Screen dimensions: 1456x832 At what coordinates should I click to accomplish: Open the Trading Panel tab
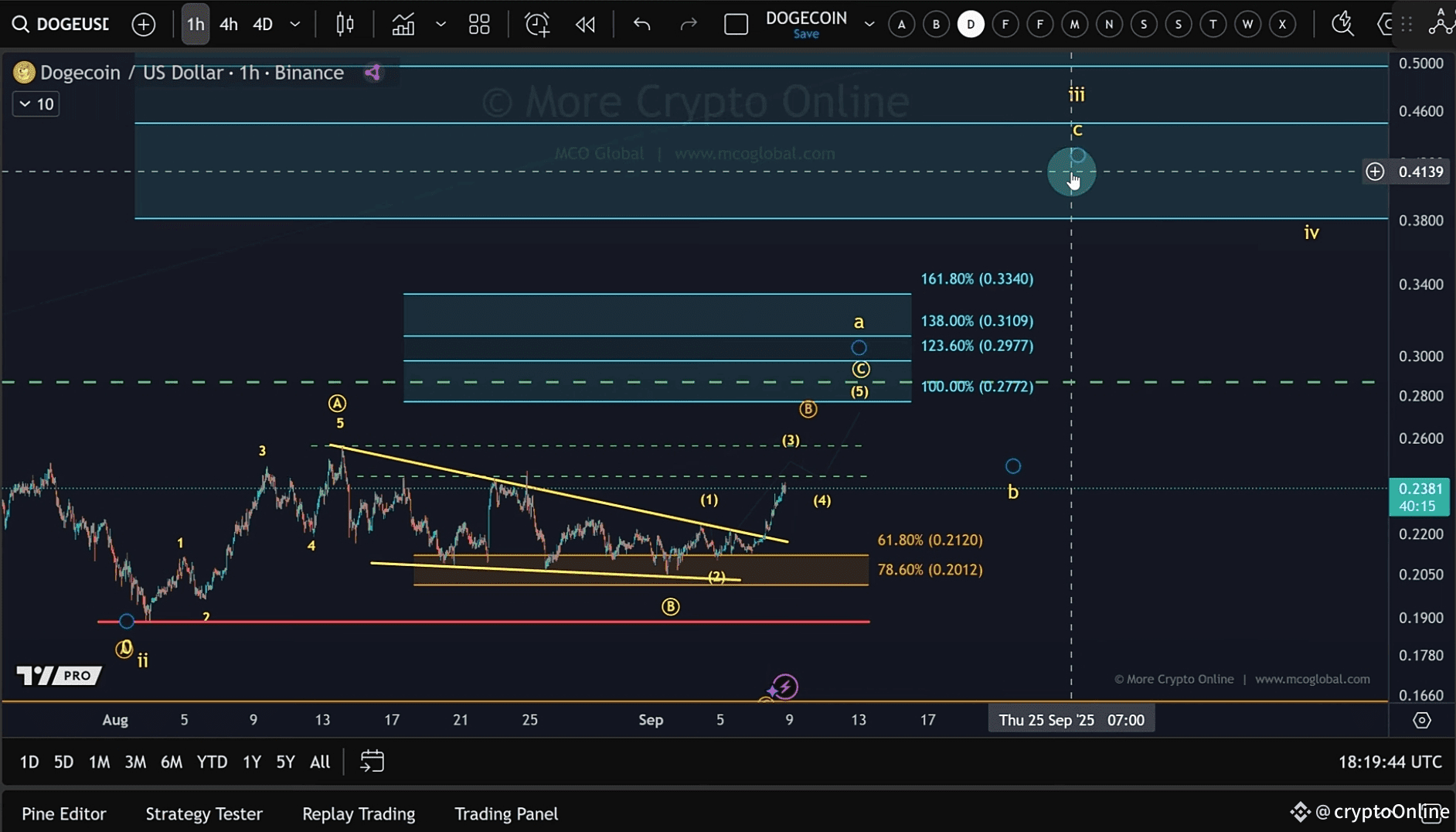coord(506,814)
